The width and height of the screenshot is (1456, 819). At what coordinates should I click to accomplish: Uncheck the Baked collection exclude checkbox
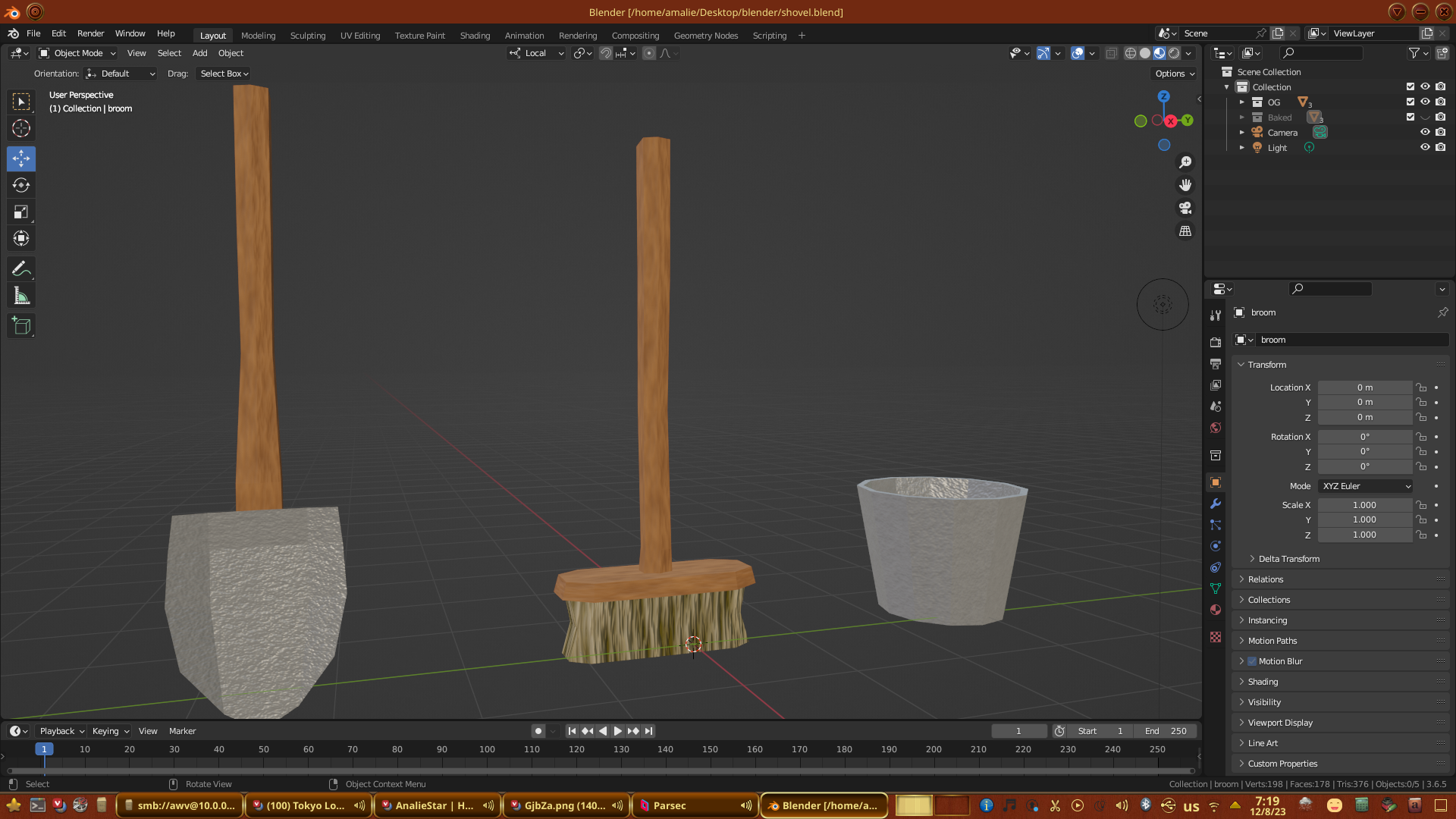[1410, 117]
